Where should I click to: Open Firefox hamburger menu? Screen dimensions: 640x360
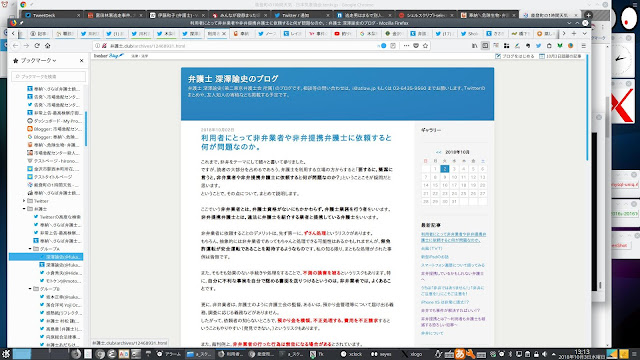(x=583, y=46)
